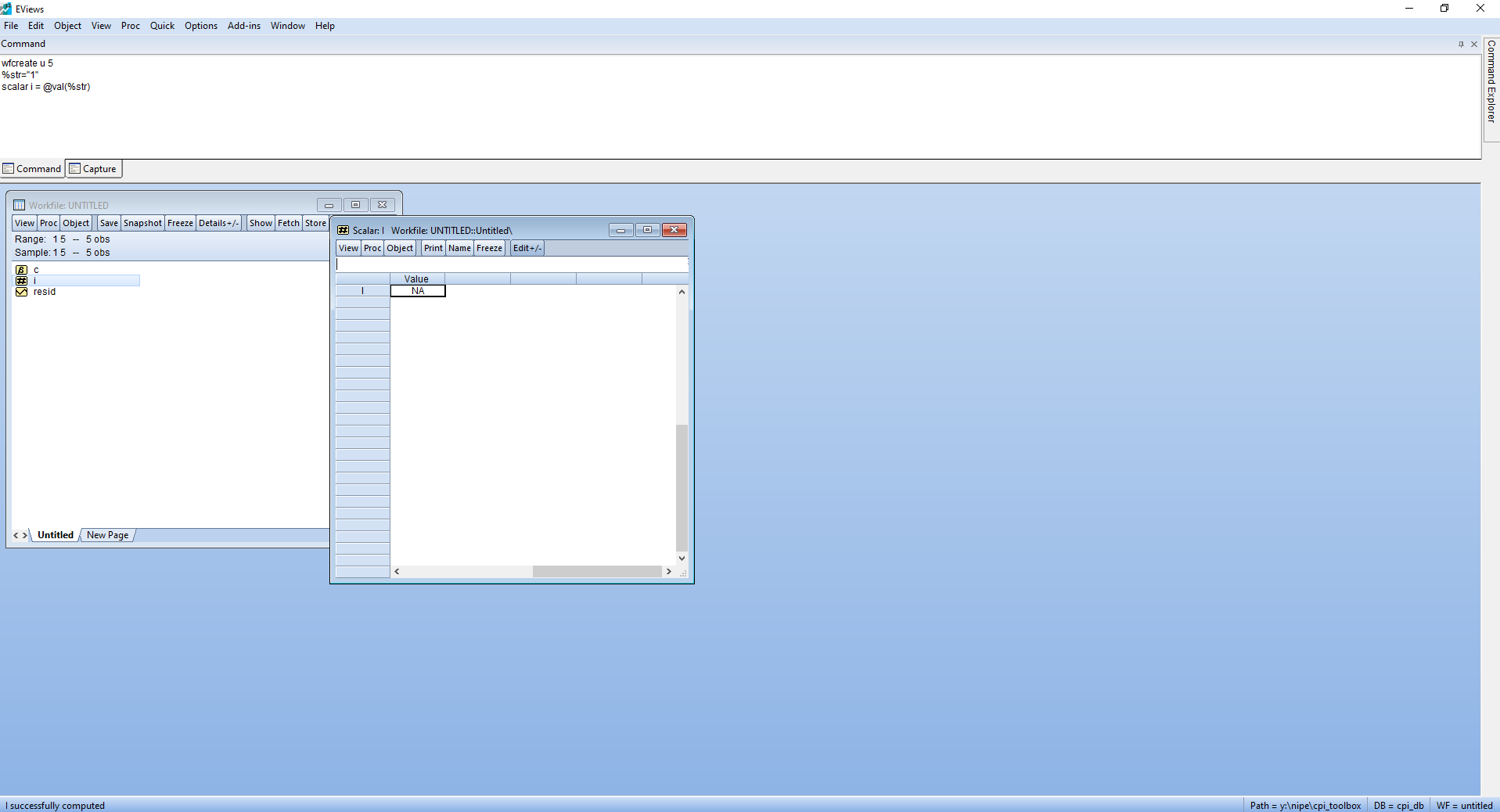Close the Scalar I window
The image size is (1500, 812).
coord(674,230)
